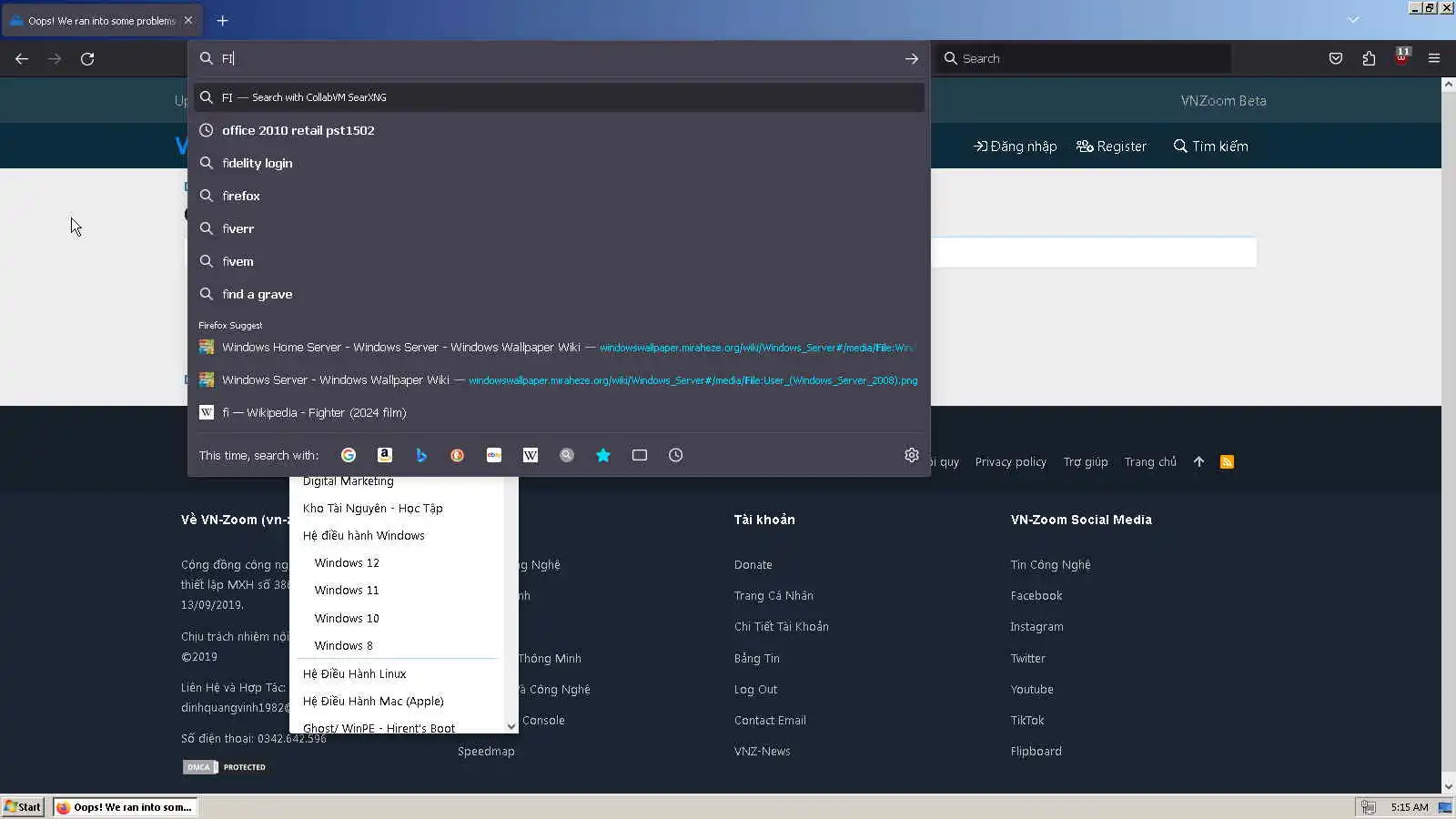
Task: Select the 'office 2010 retail pst1502' history suggestion
Action: point(559,130)
